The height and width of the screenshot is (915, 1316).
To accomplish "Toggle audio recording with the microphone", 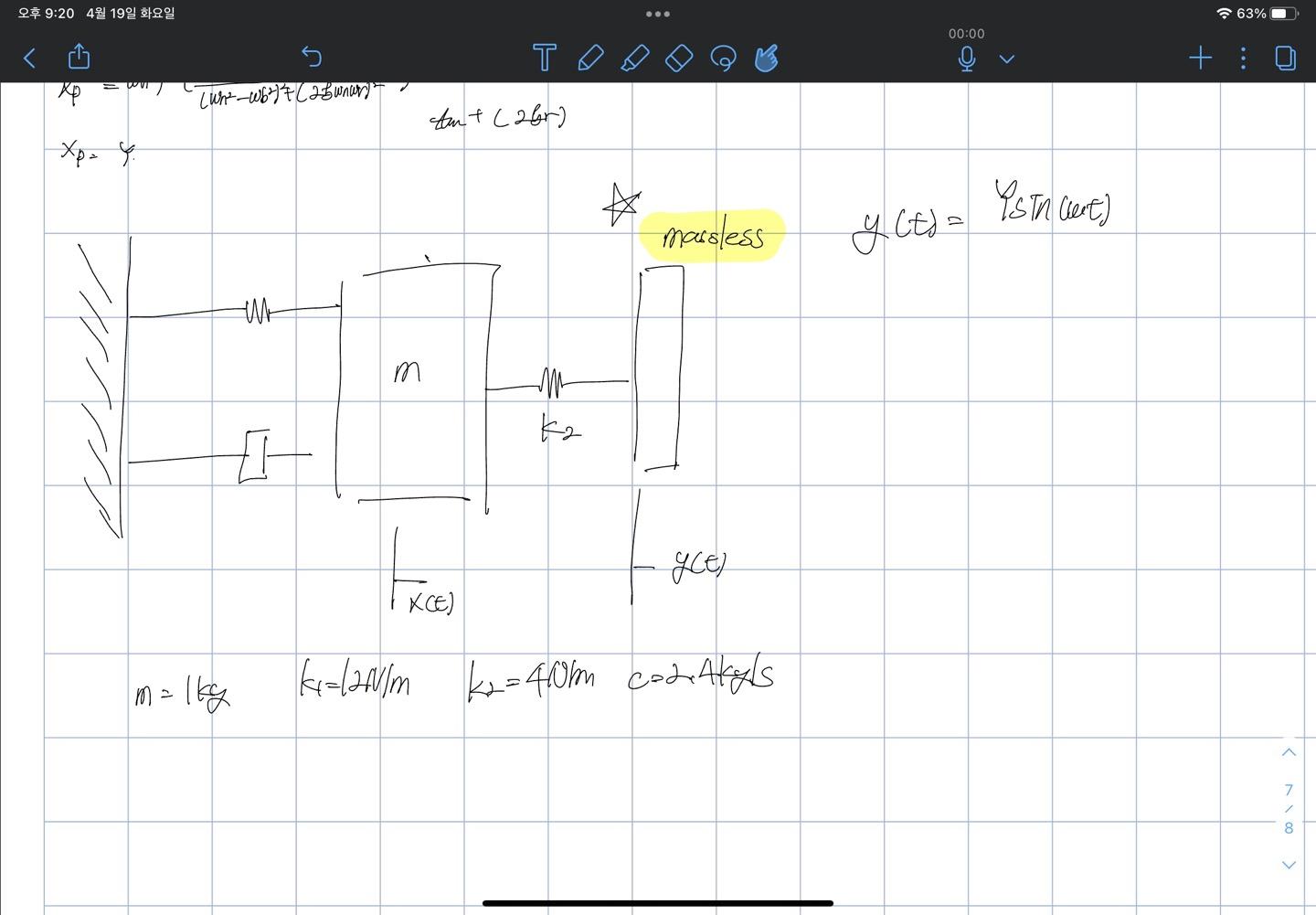I will (x=966, y=58).
